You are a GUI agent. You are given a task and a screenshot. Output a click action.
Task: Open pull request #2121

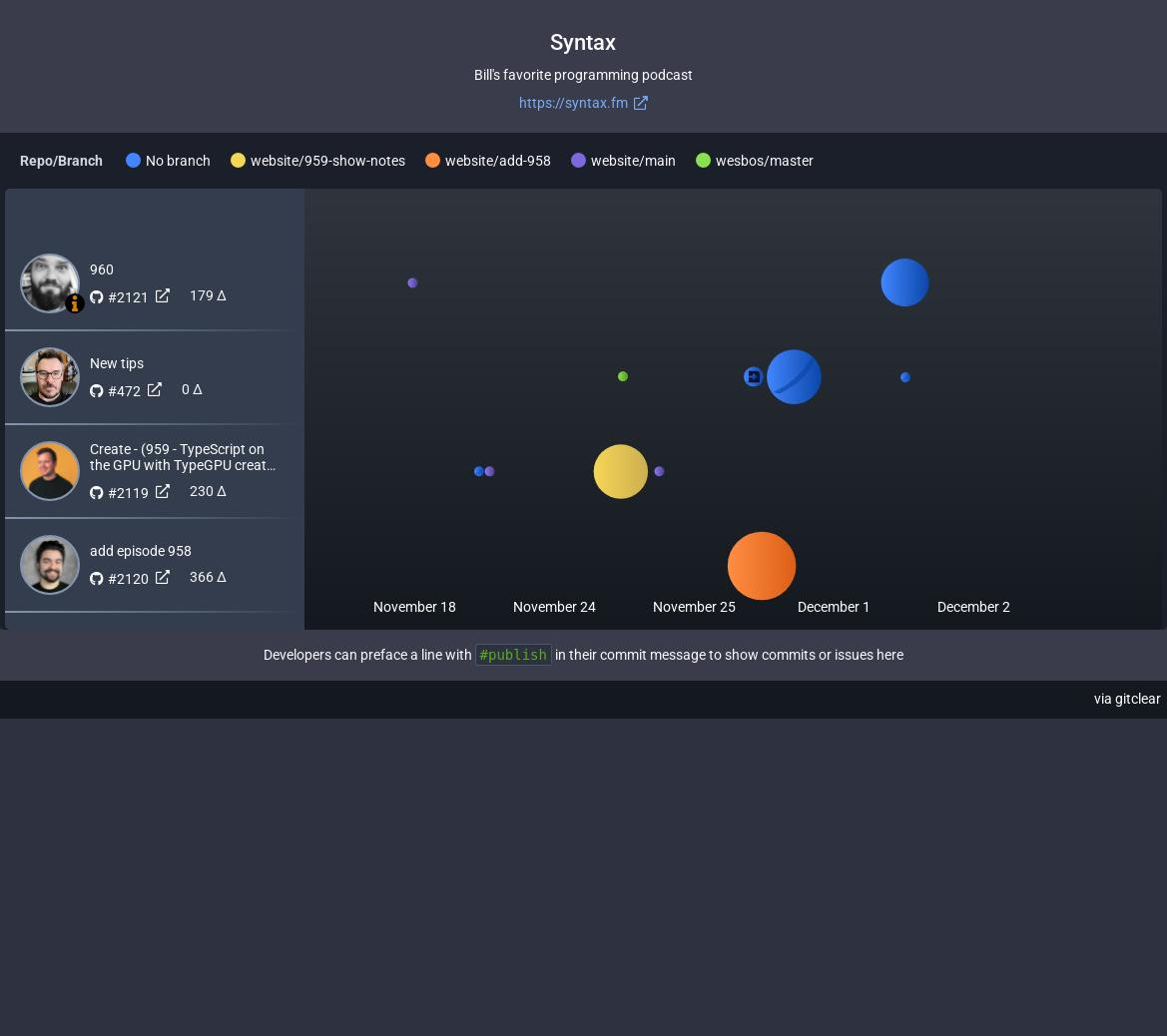pyautogui.click(x=128, y=297)
